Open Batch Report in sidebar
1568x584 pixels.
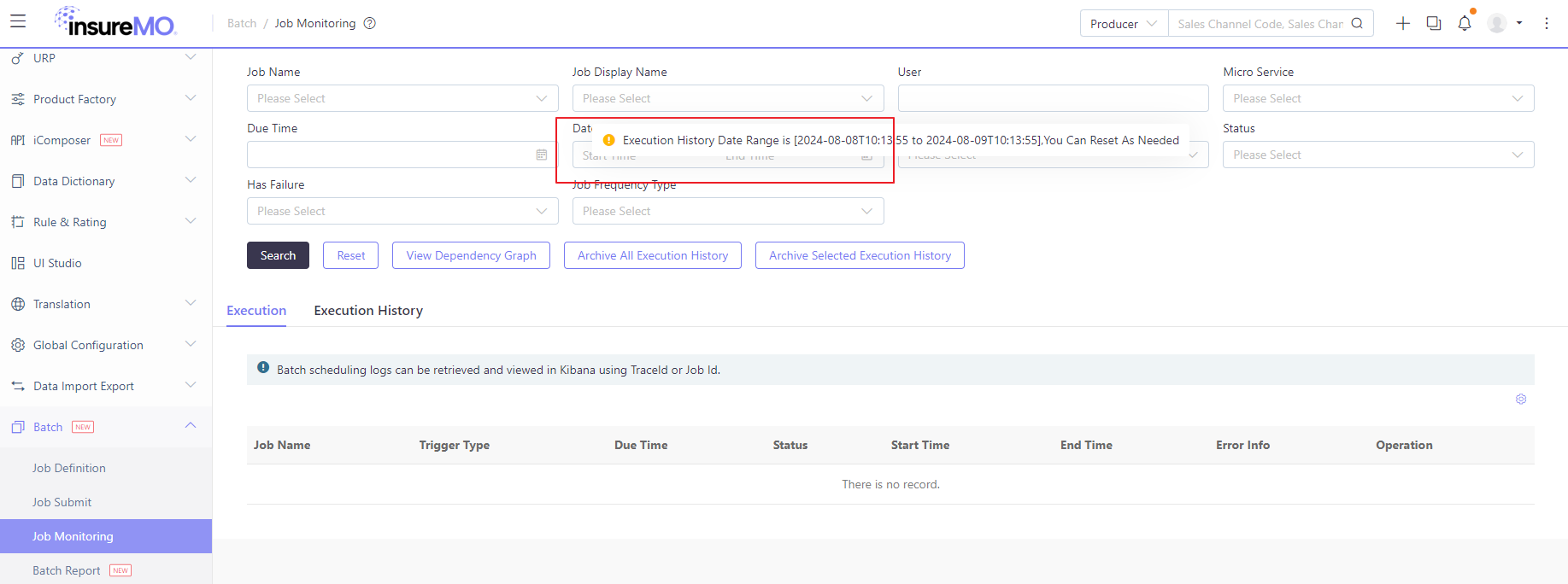pos(67,570)
